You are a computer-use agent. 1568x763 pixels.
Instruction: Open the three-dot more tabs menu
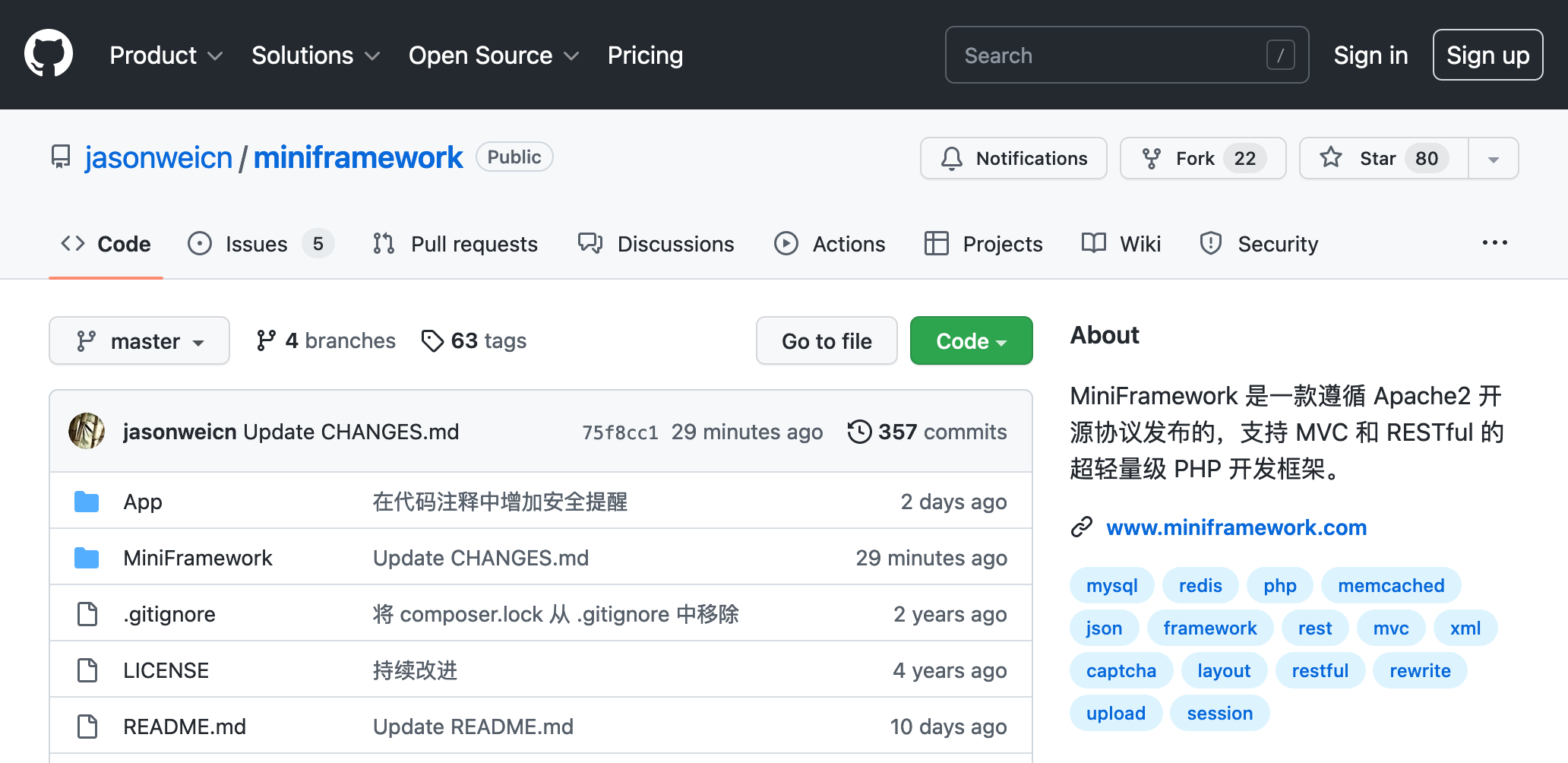pos(1494,242)
